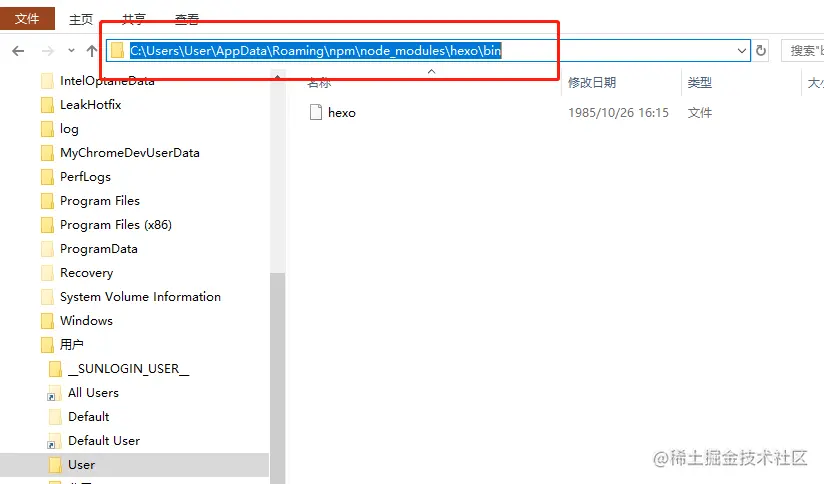Click the PerfLogs folder icon

tap(47, 177)
